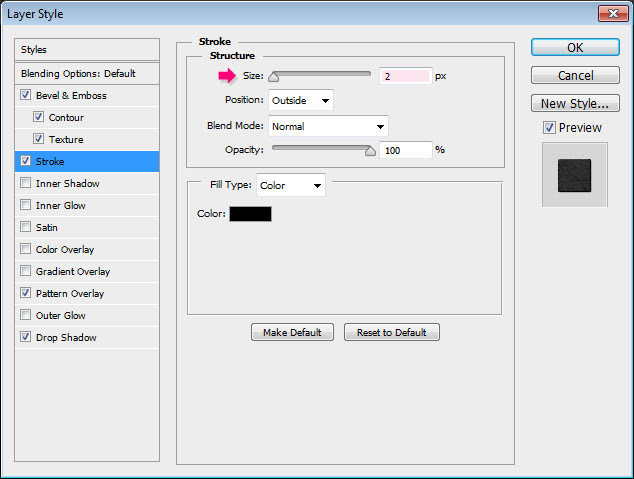The width and height of the screenshot is (634, 479).
Task: Enable the Inner Shadow checkbox
Action: click(x=25, y=184)
